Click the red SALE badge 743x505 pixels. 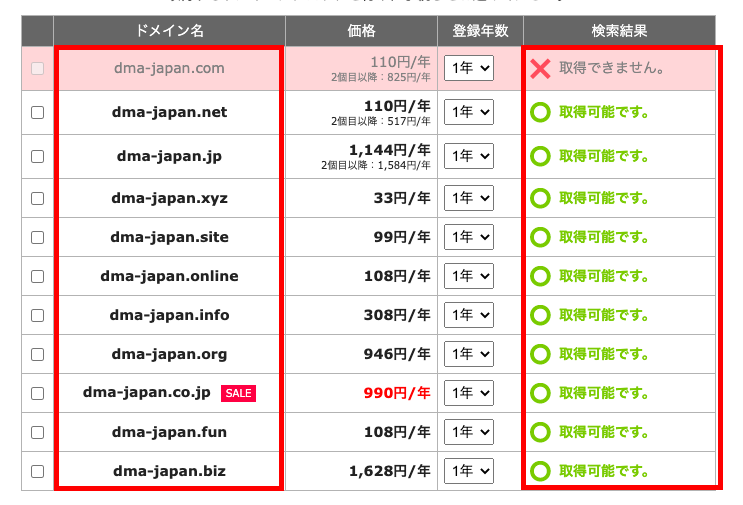238,393
